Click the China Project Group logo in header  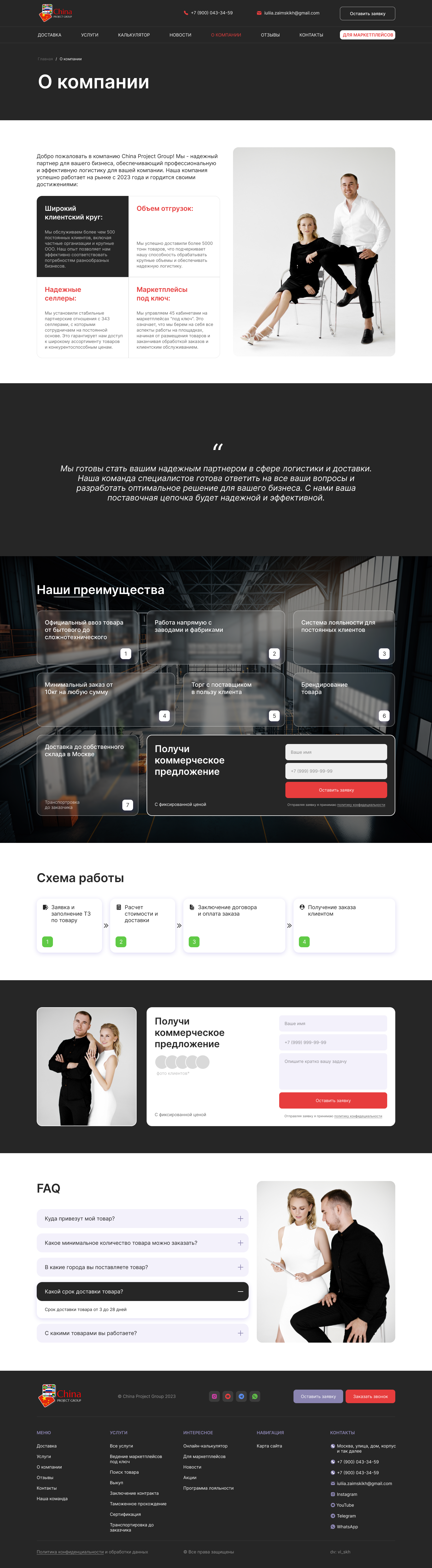pyautogui.click(x=55, y=12)
